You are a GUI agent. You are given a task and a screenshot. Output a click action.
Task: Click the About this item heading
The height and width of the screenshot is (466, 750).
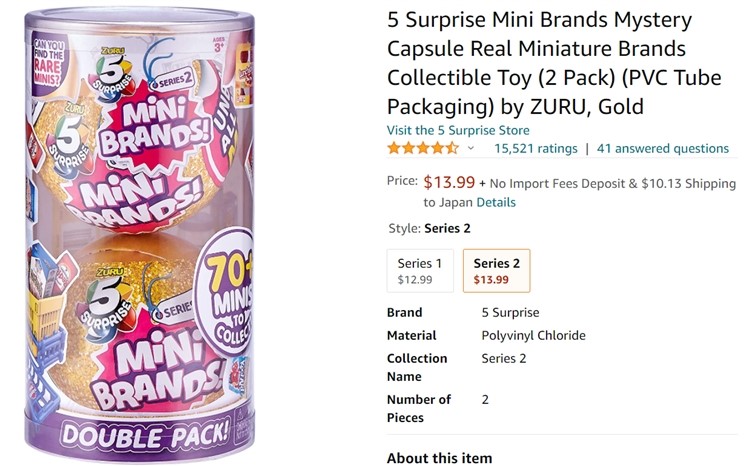(x=439, y=458)
